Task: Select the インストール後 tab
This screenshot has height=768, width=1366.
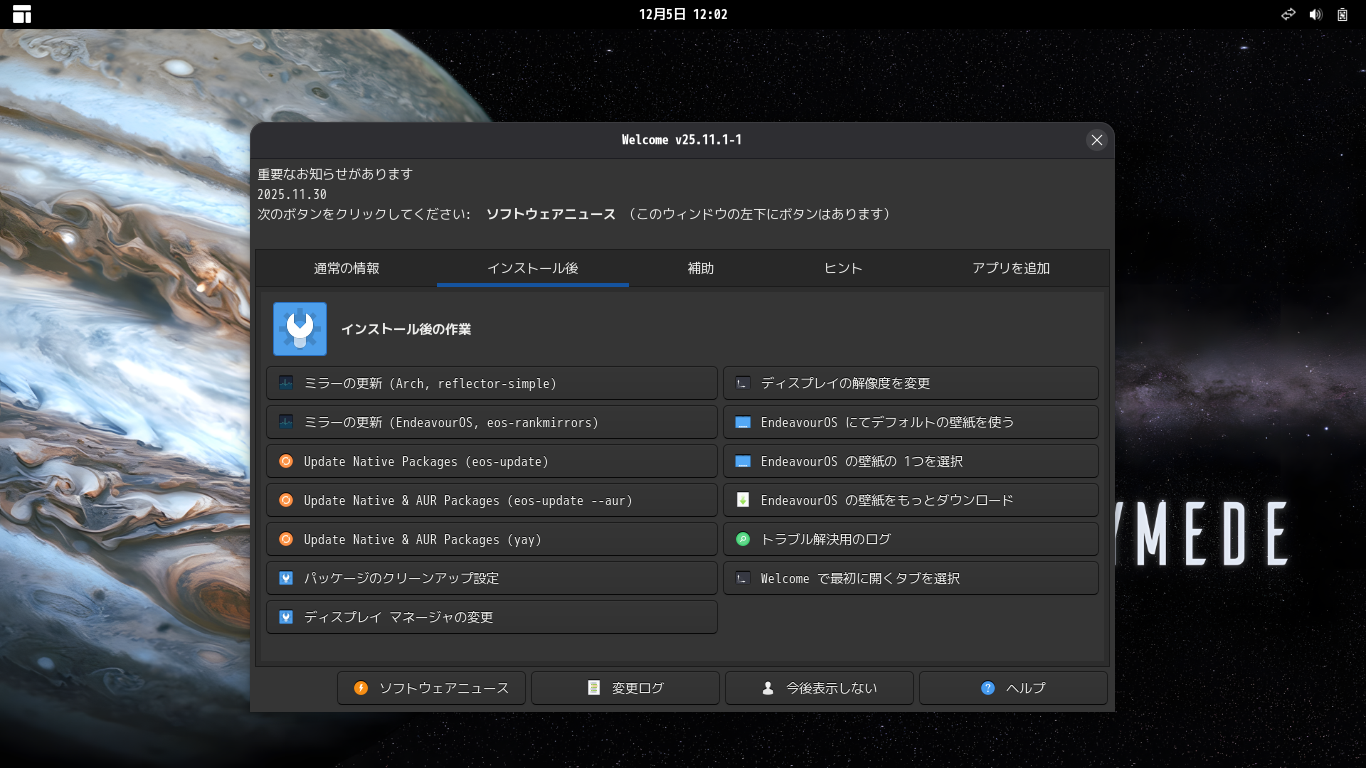Action: [x=533, y=268]
